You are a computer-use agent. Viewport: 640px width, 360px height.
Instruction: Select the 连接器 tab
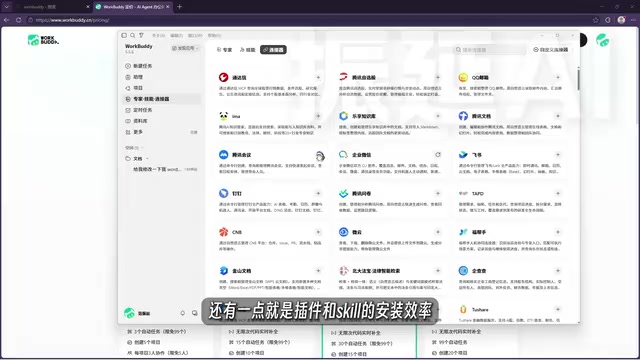click(x=273, y=50)
